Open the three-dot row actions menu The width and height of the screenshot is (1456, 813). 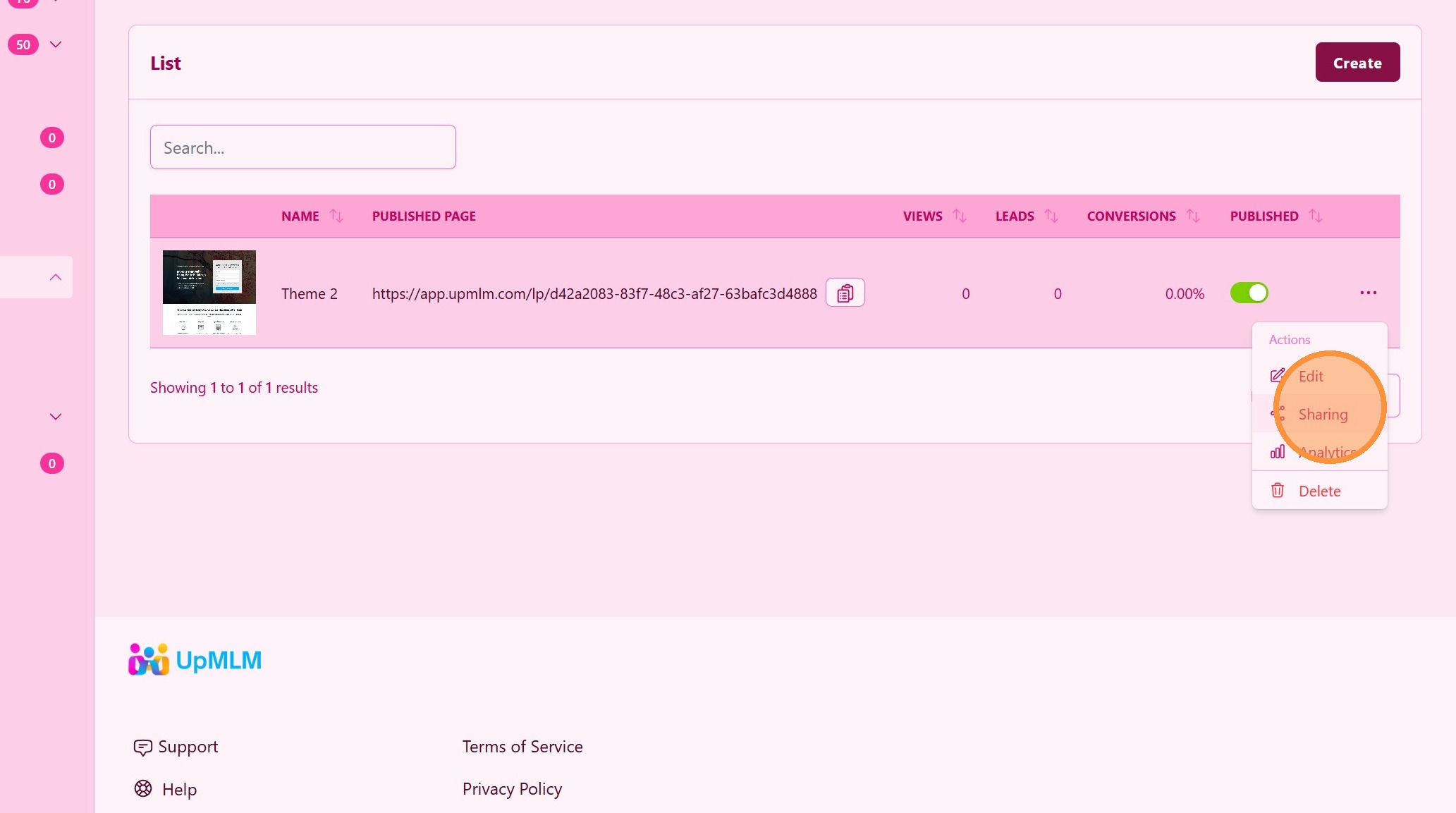click(1368, 293)
